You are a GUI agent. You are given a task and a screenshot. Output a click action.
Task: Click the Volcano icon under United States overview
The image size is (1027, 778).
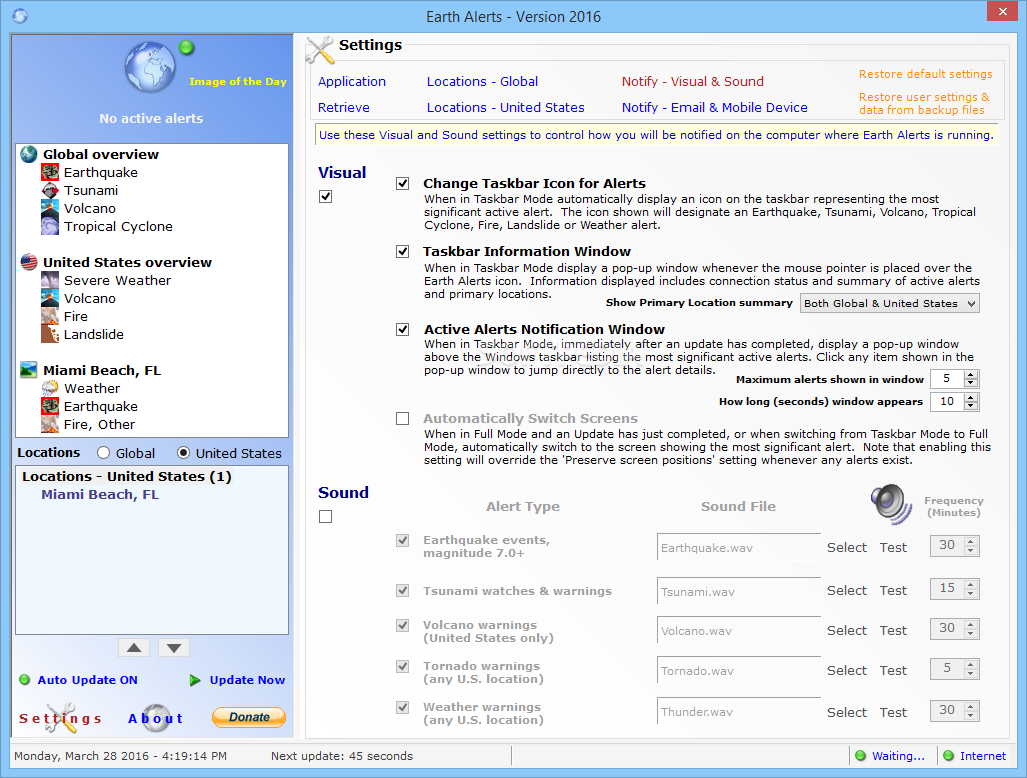click(x=50, y=298)
